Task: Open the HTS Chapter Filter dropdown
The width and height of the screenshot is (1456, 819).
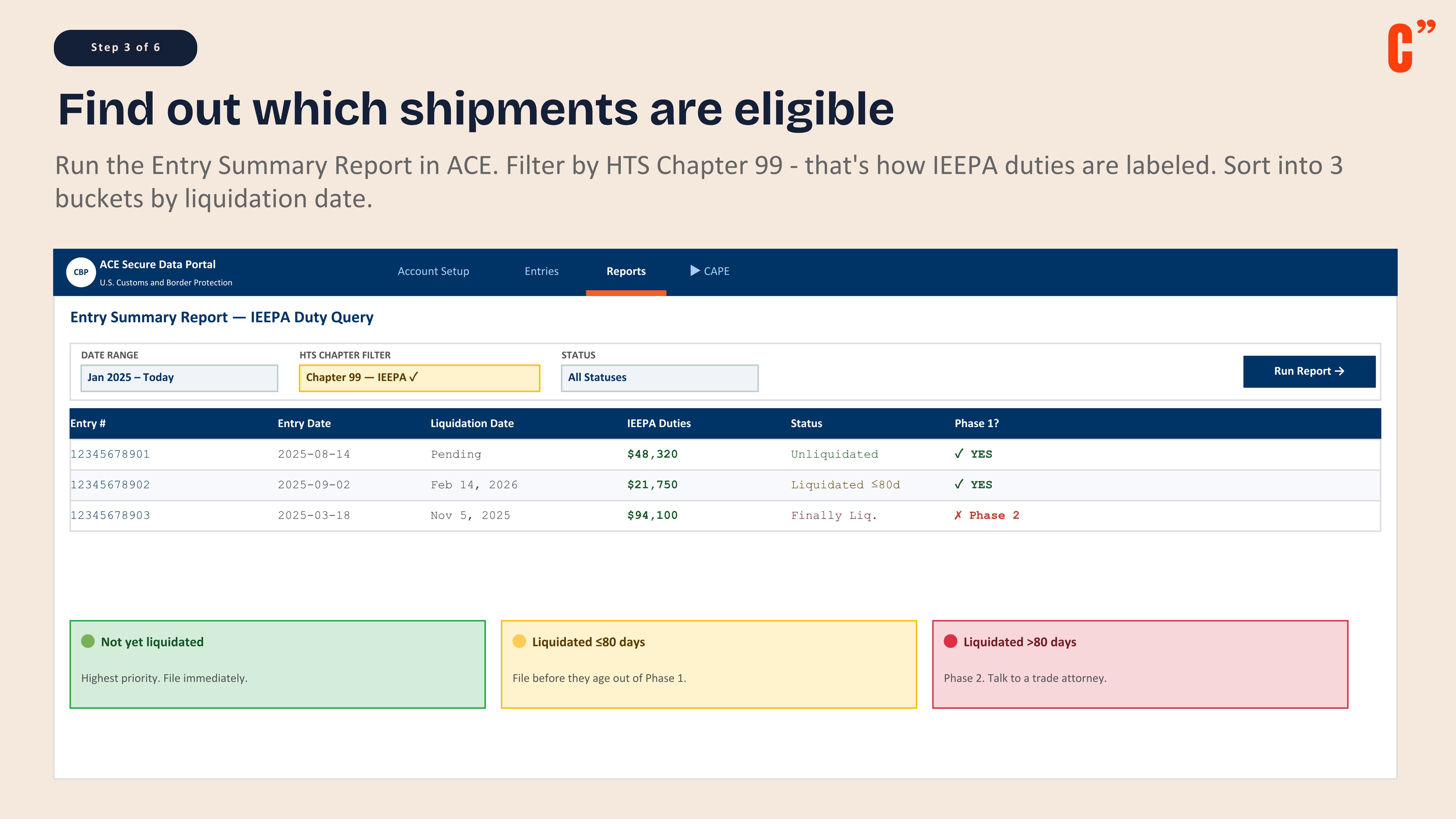Action: [x=419, y=378]
